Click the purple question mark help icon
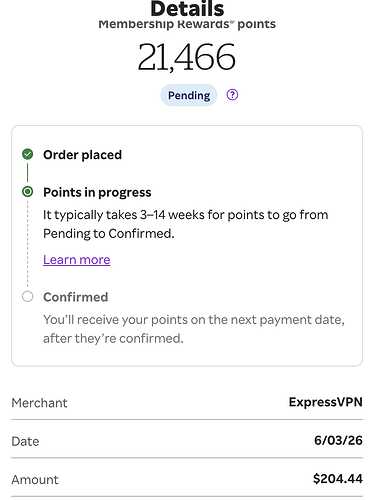 tap(232, 95)
